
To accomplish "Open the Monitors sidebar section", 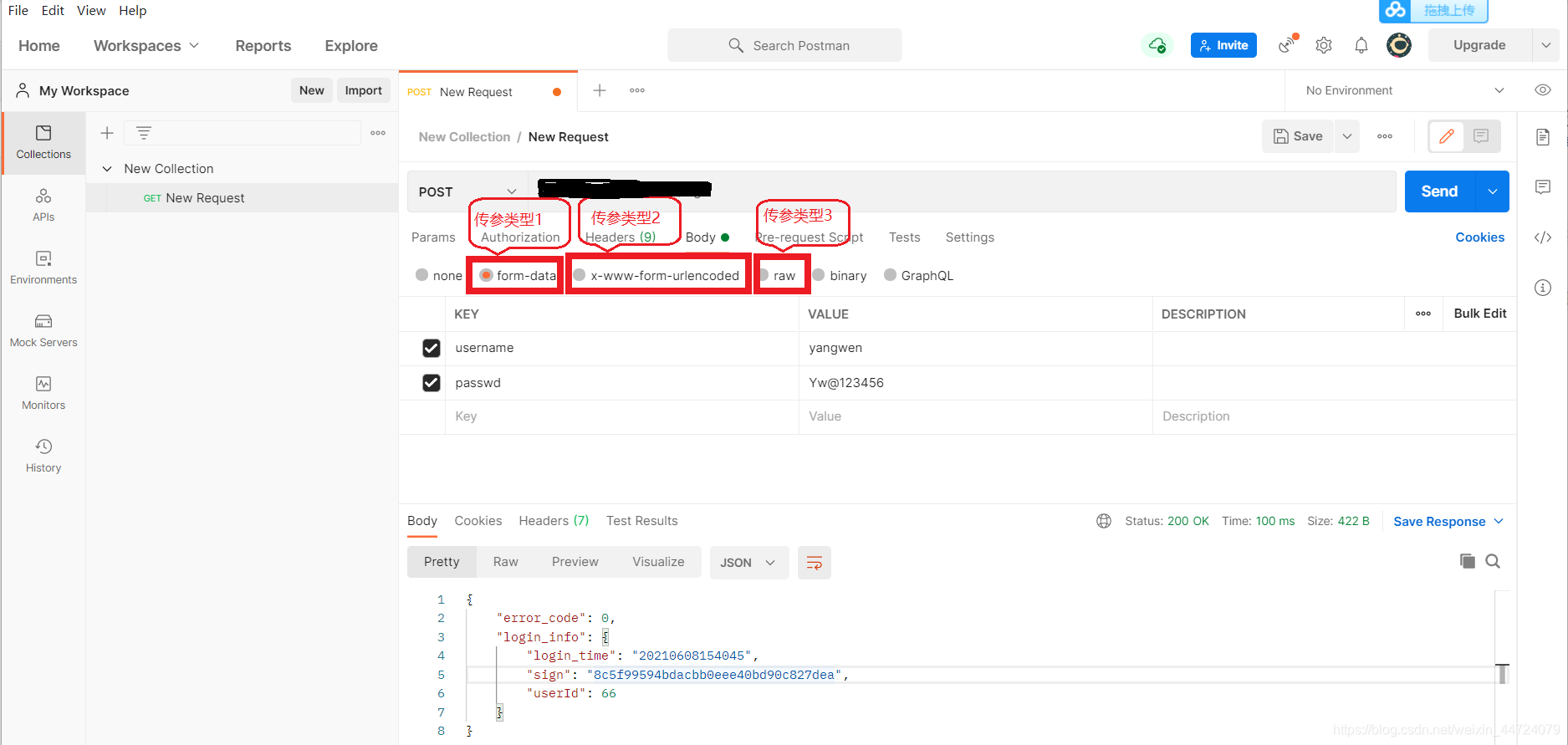I will tap(43, 393).
